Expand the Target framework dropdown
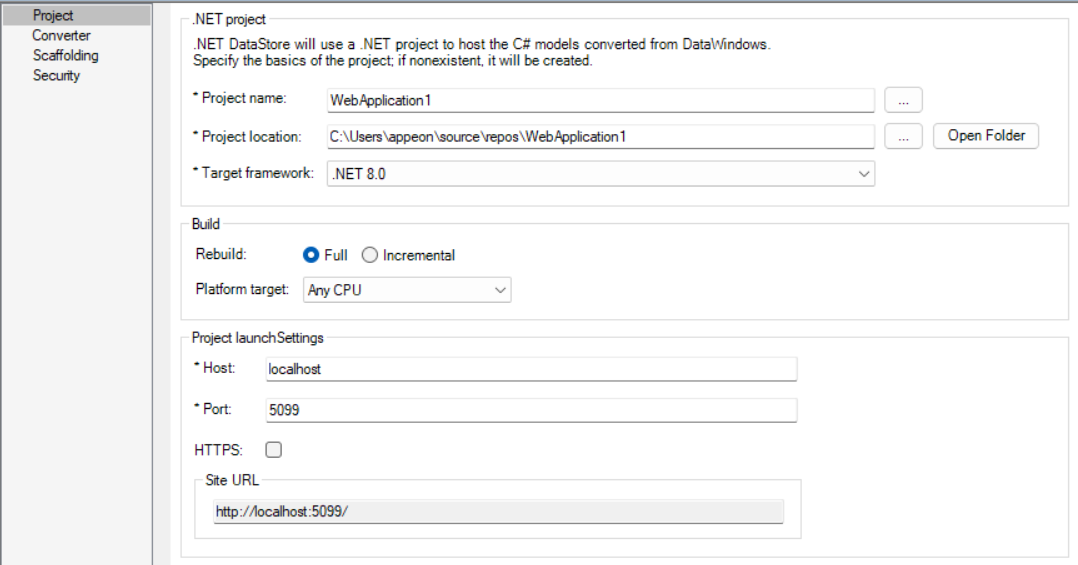 [x=864, y=174]
